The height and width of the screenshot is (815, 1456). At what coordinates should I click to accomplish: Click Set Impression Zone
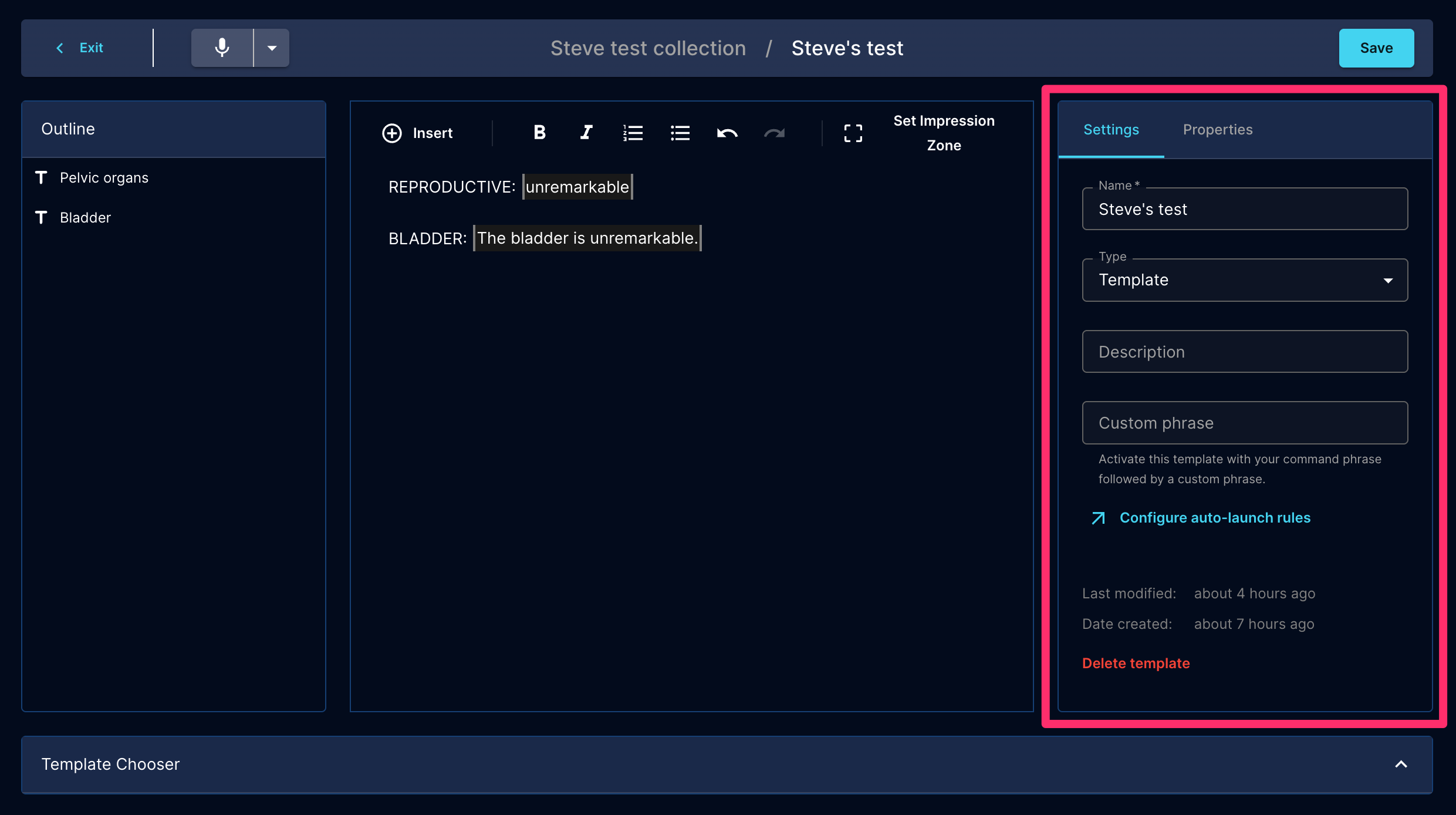pyautogui.click(x=944, y=133)
